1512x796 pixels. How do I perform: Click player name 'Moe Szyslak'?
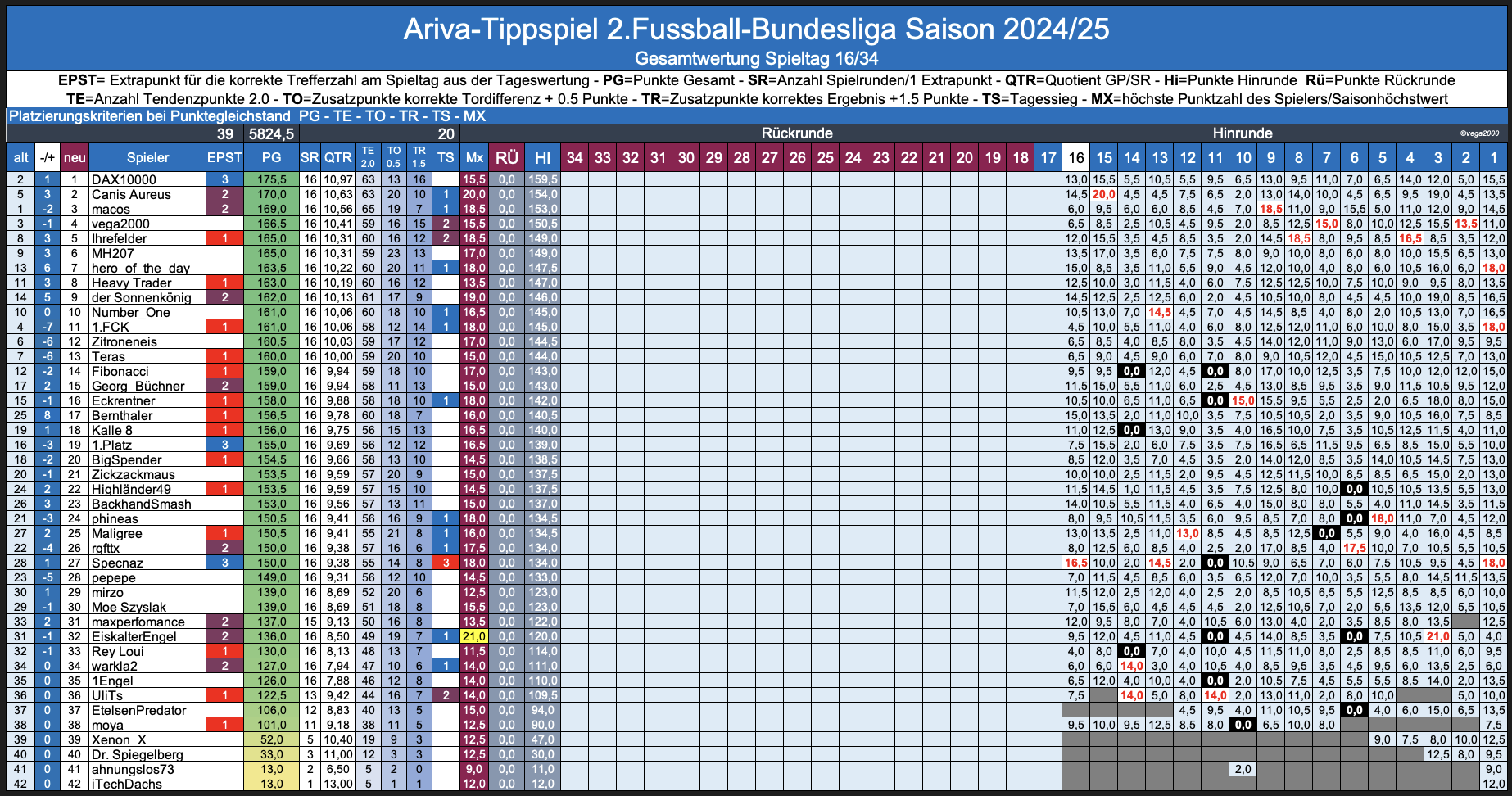coord(129,607)
